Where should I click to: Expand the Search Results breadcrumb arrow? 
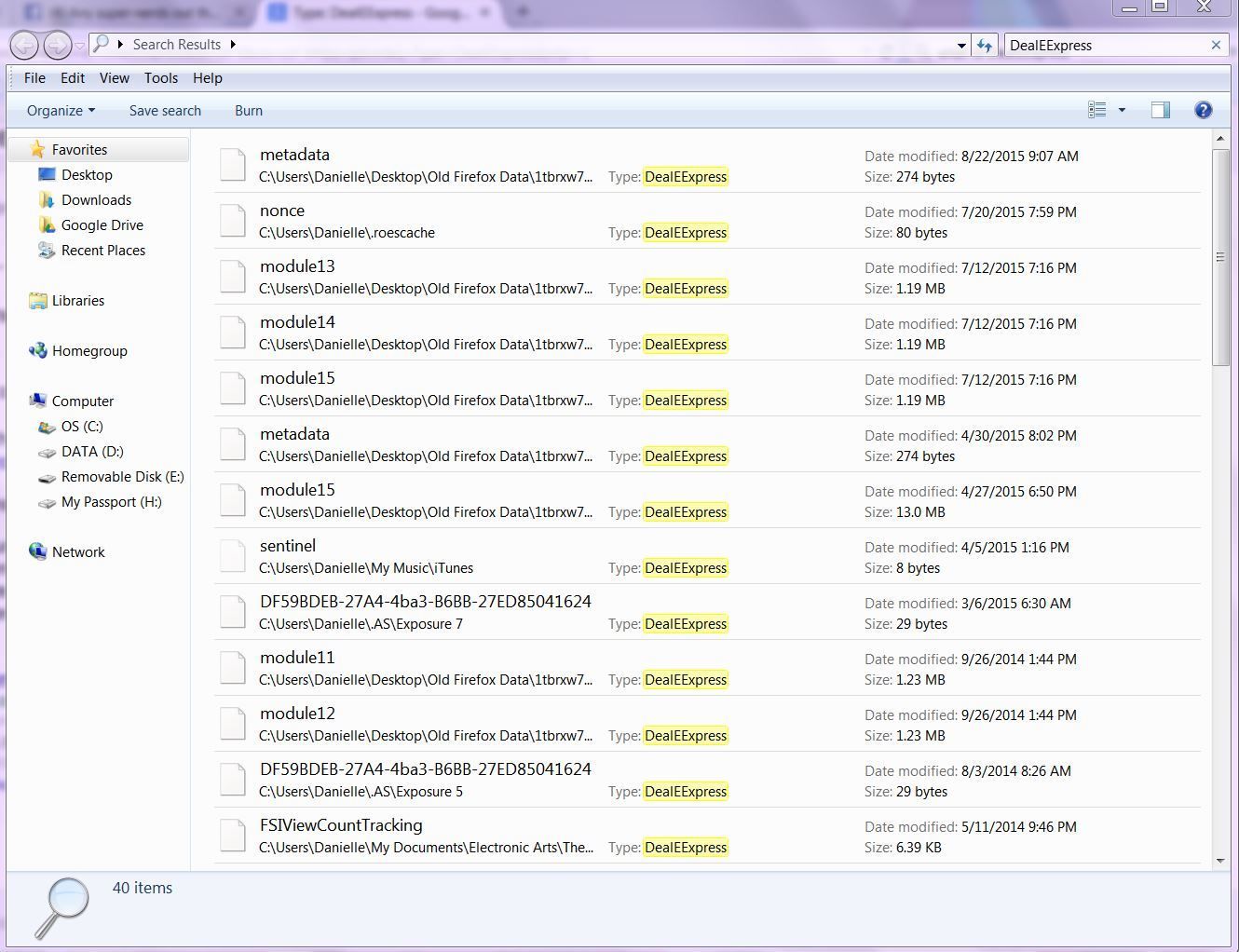click(233, 45)
